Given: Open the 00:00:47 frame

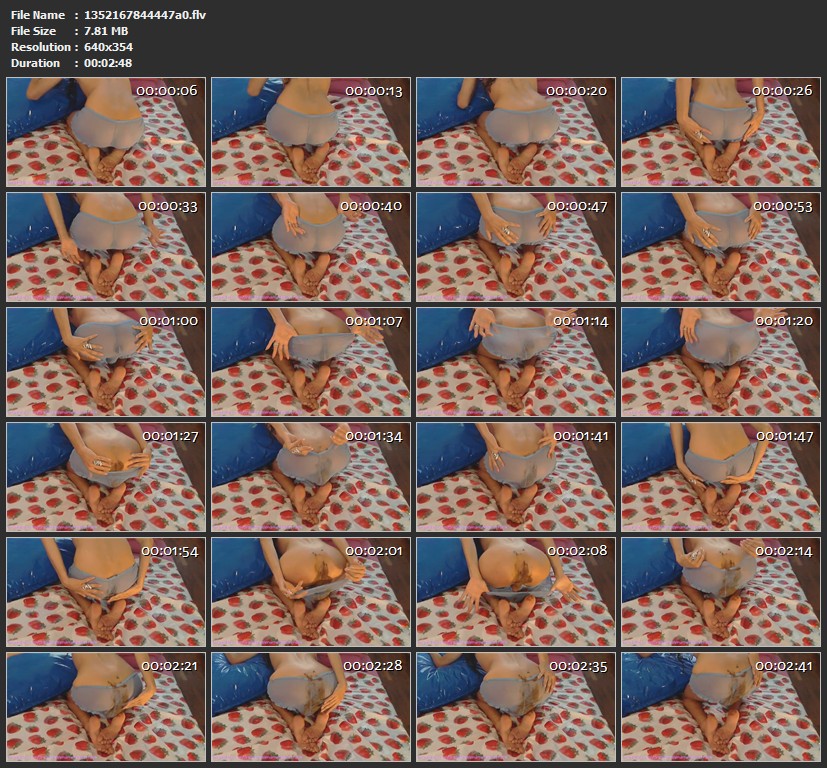Looking at the screenshot, I should (515, 246).
